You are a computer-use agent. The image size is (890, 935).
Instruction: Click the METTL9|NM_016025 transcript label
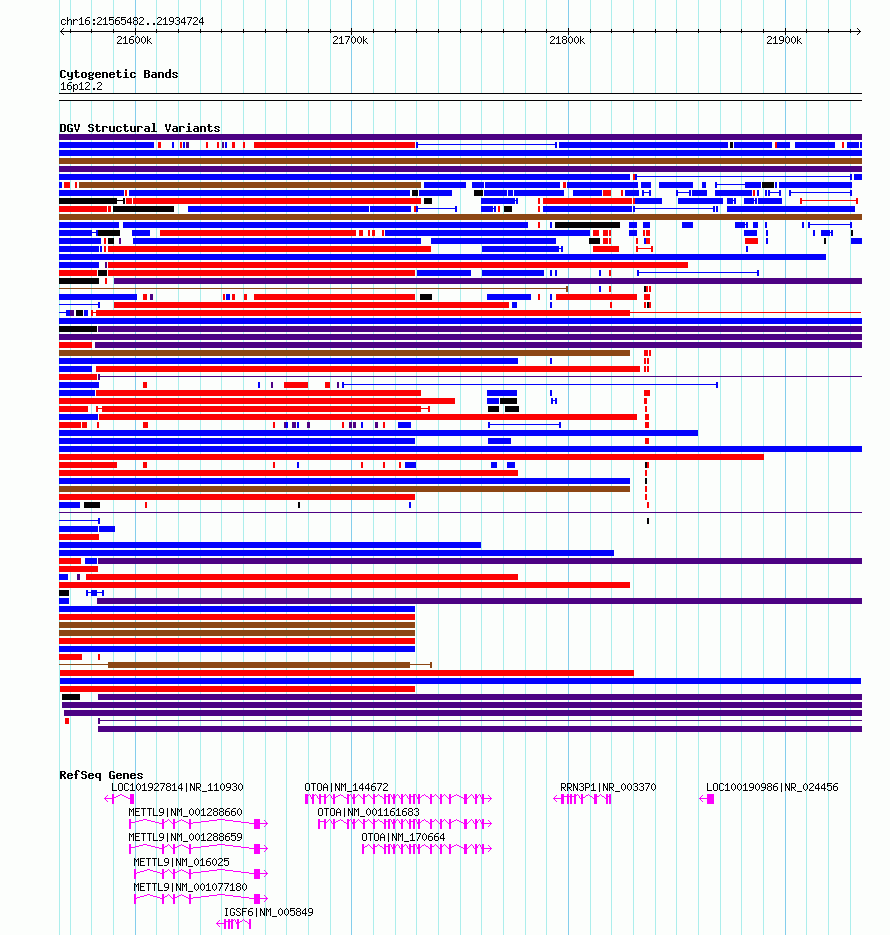point(181,862)
